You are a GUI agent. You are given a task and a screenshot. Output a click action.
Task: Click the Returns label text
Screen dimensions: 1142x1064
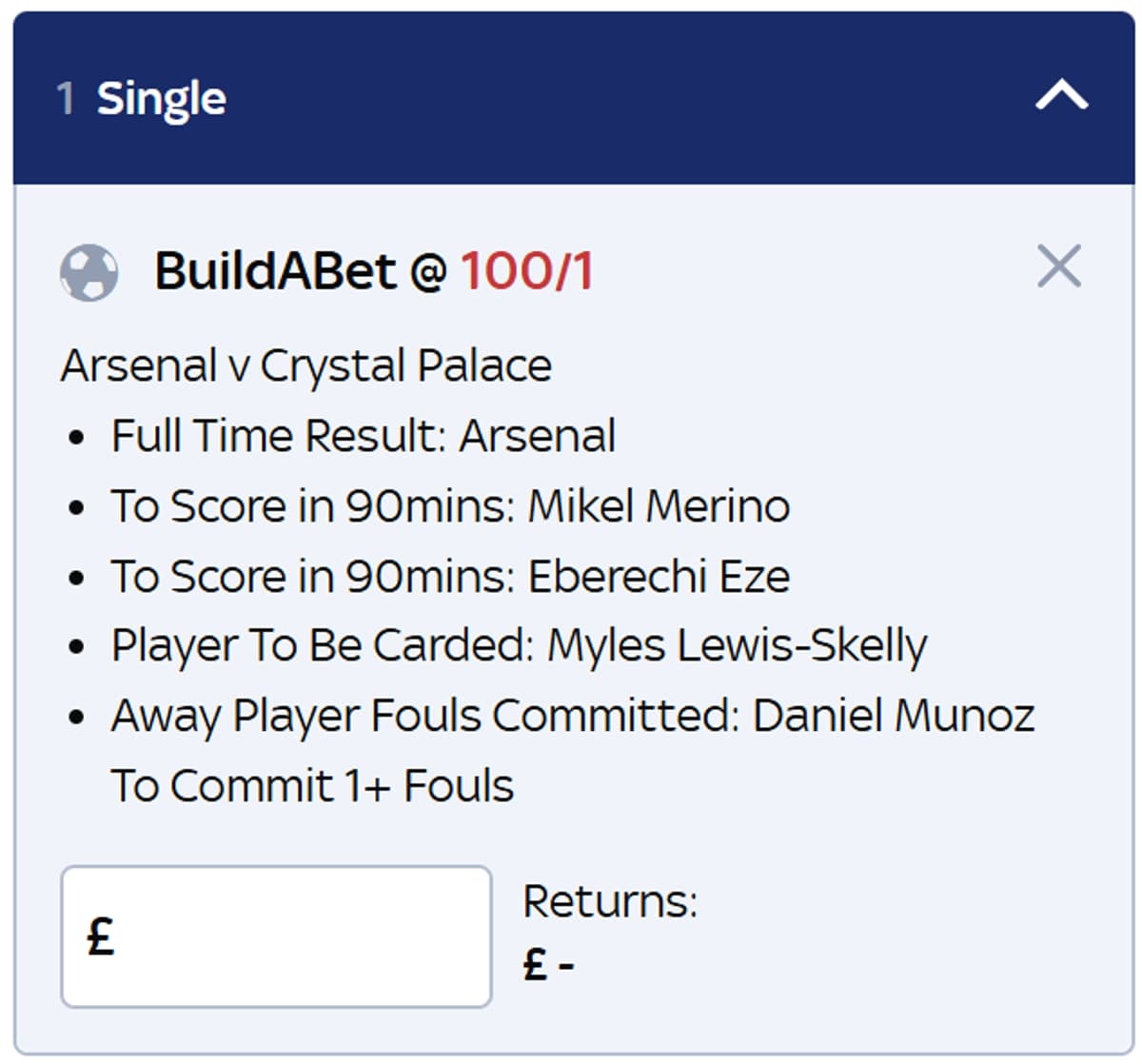click(611, 897)
